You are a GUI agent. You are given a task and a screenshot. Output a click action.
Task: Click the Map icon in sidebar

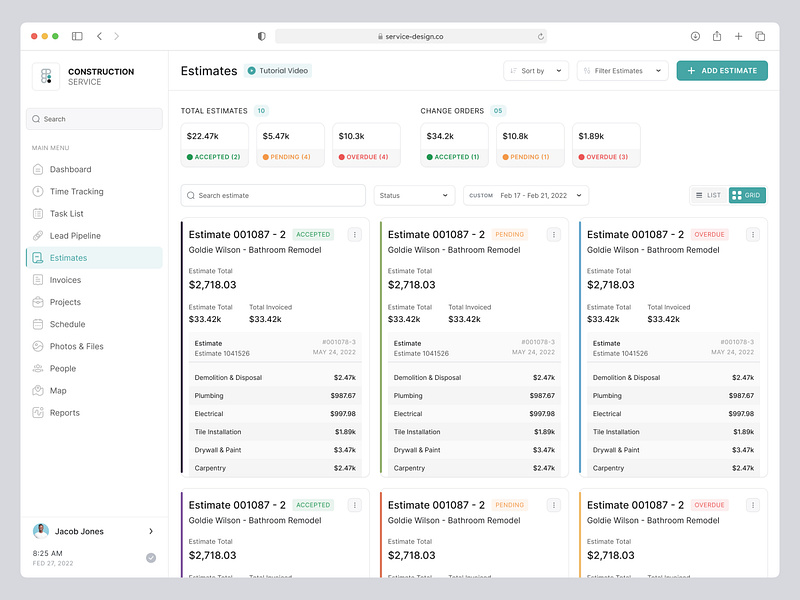37,390
